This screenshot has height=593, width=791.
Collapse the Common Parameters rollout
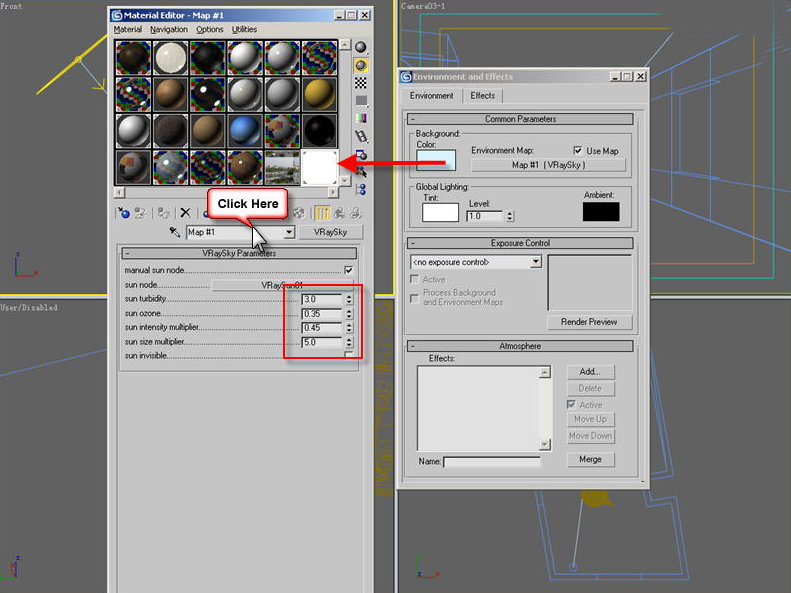pos(520,119)
